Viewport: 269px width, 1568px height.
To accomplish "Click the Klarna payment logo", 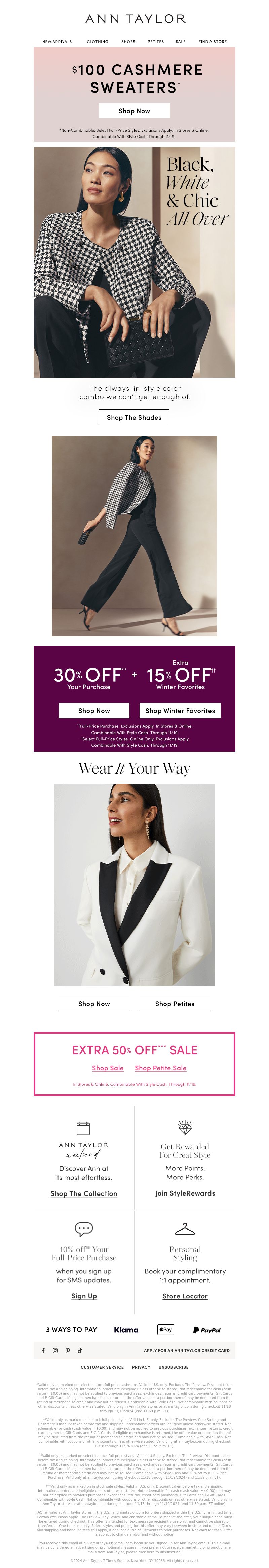I will [x=126, y=1329].
